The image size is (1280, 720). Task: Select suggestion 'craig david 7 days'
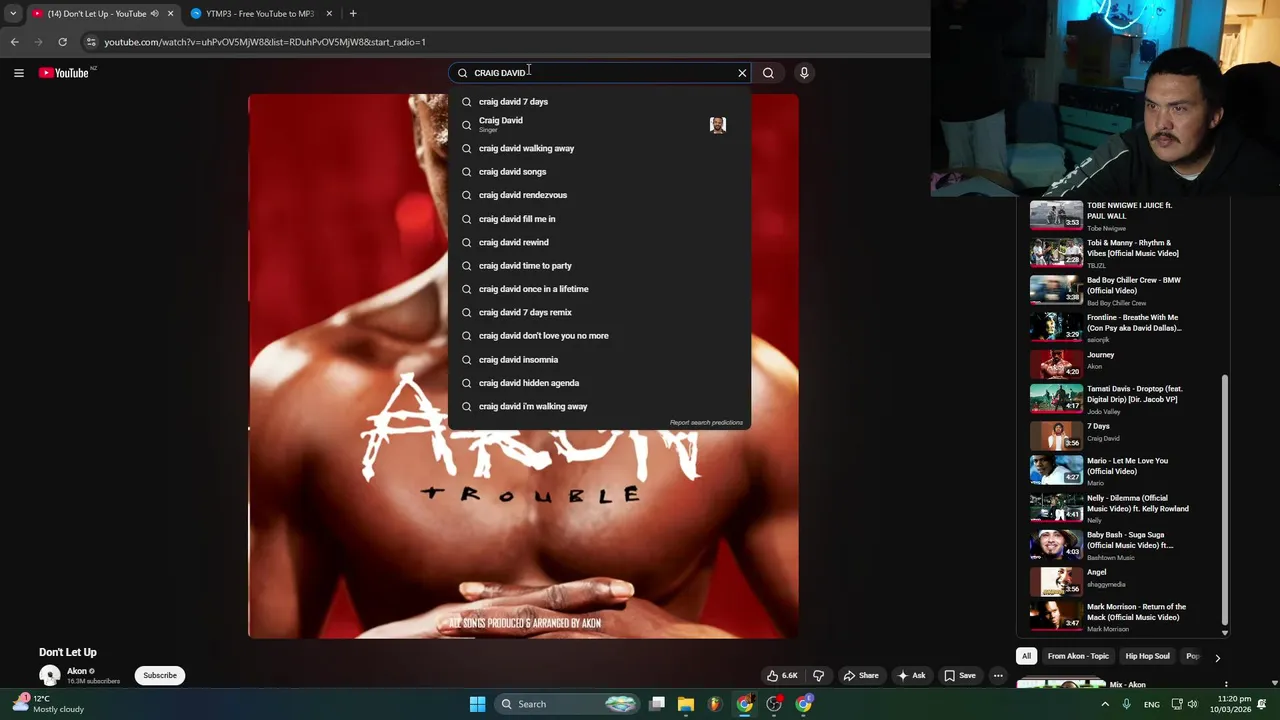[600, 102]
